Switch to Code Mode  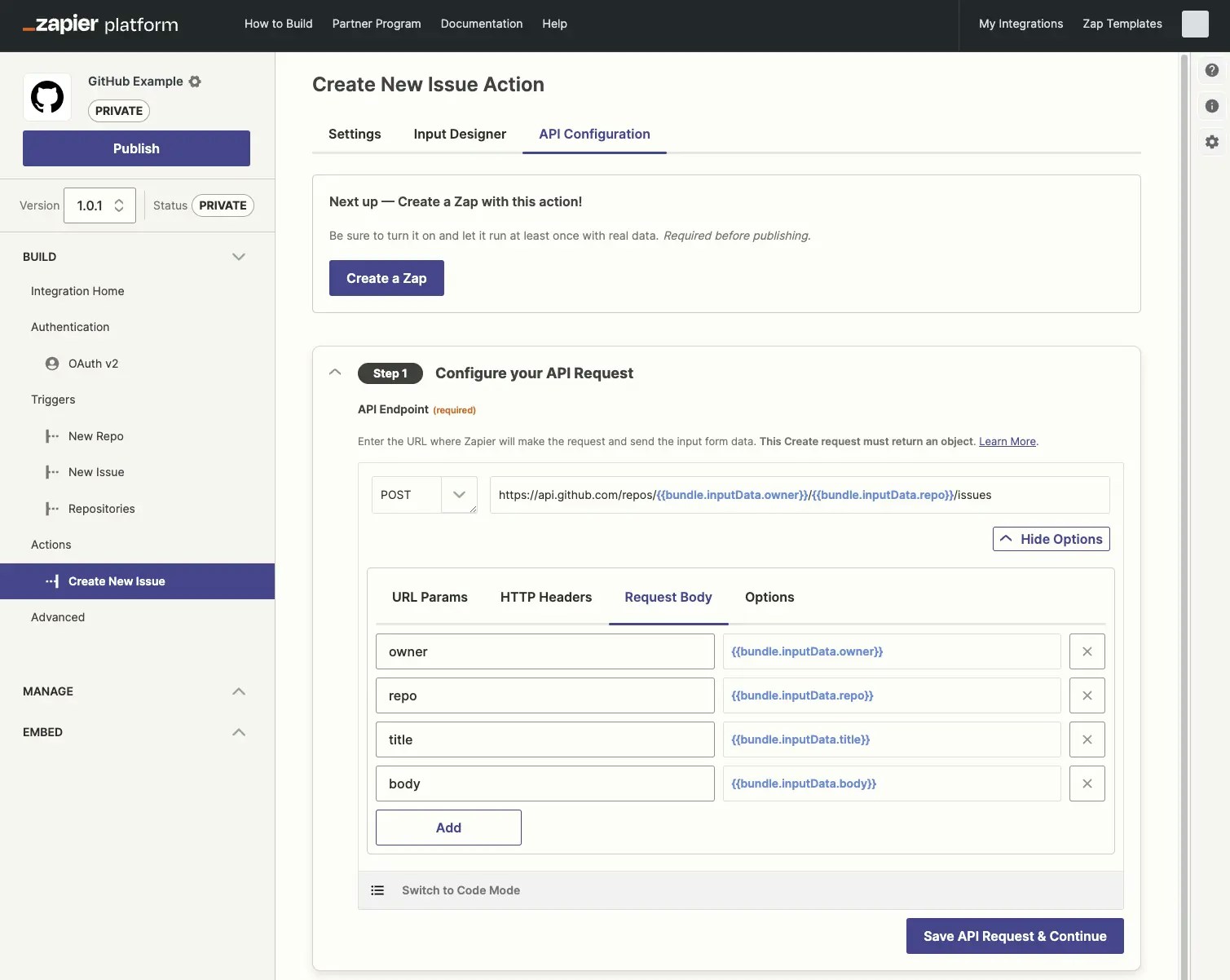[x=461, y=890]
